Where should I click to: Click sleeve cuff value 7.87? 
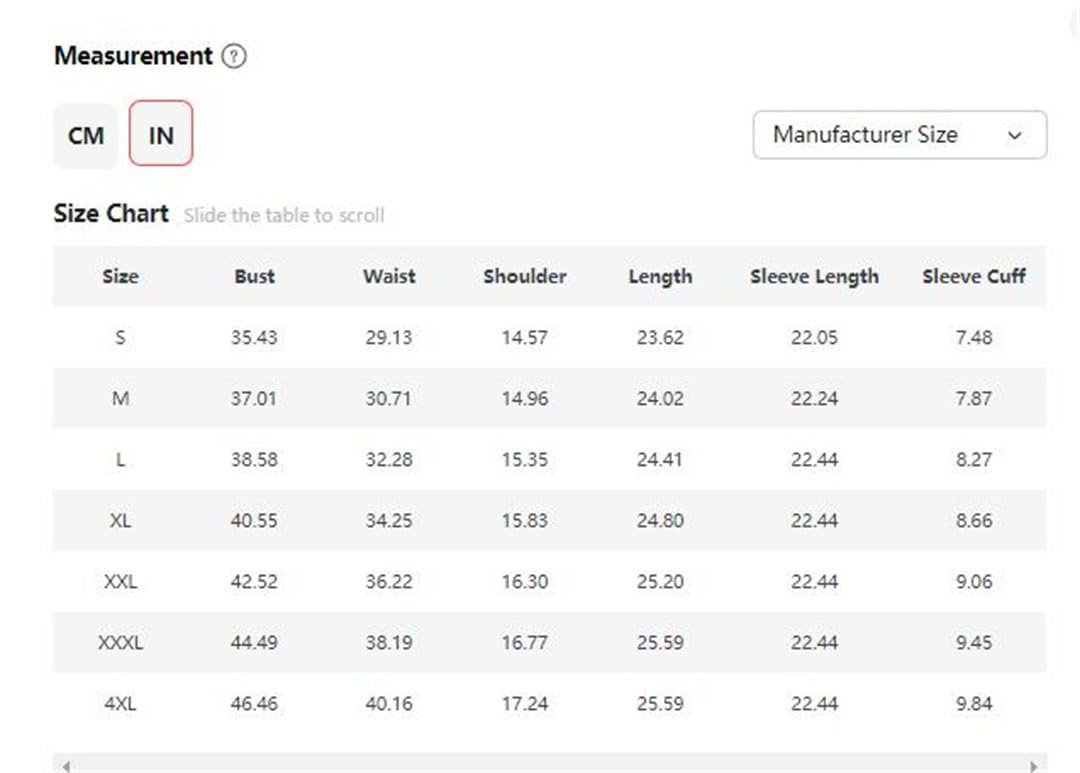pos(974,398)
